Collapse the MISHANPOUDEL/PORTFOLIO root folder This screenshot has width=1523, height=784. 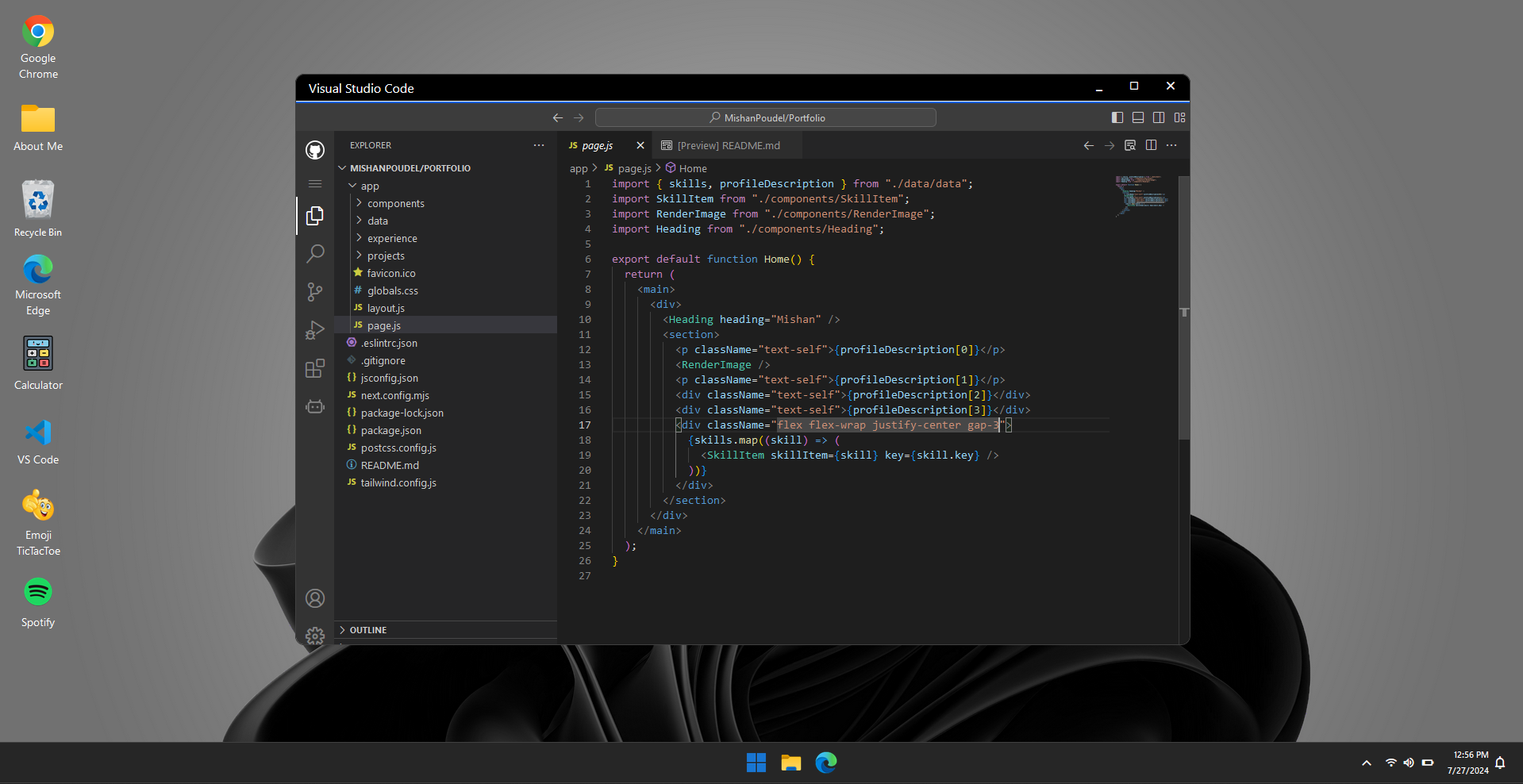[x=446, y=168]
